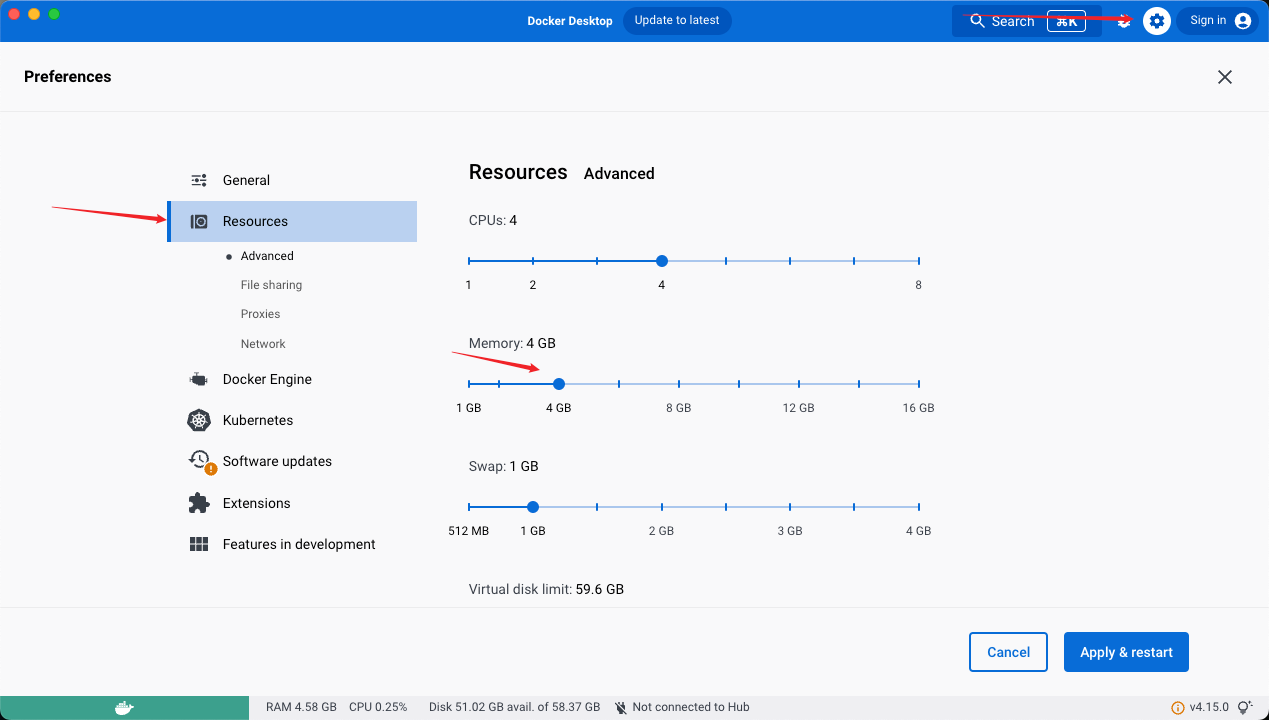Click the Swap: 1 GB label
The height and width of the screenshot is (720, 1269).
click(503, 466)
